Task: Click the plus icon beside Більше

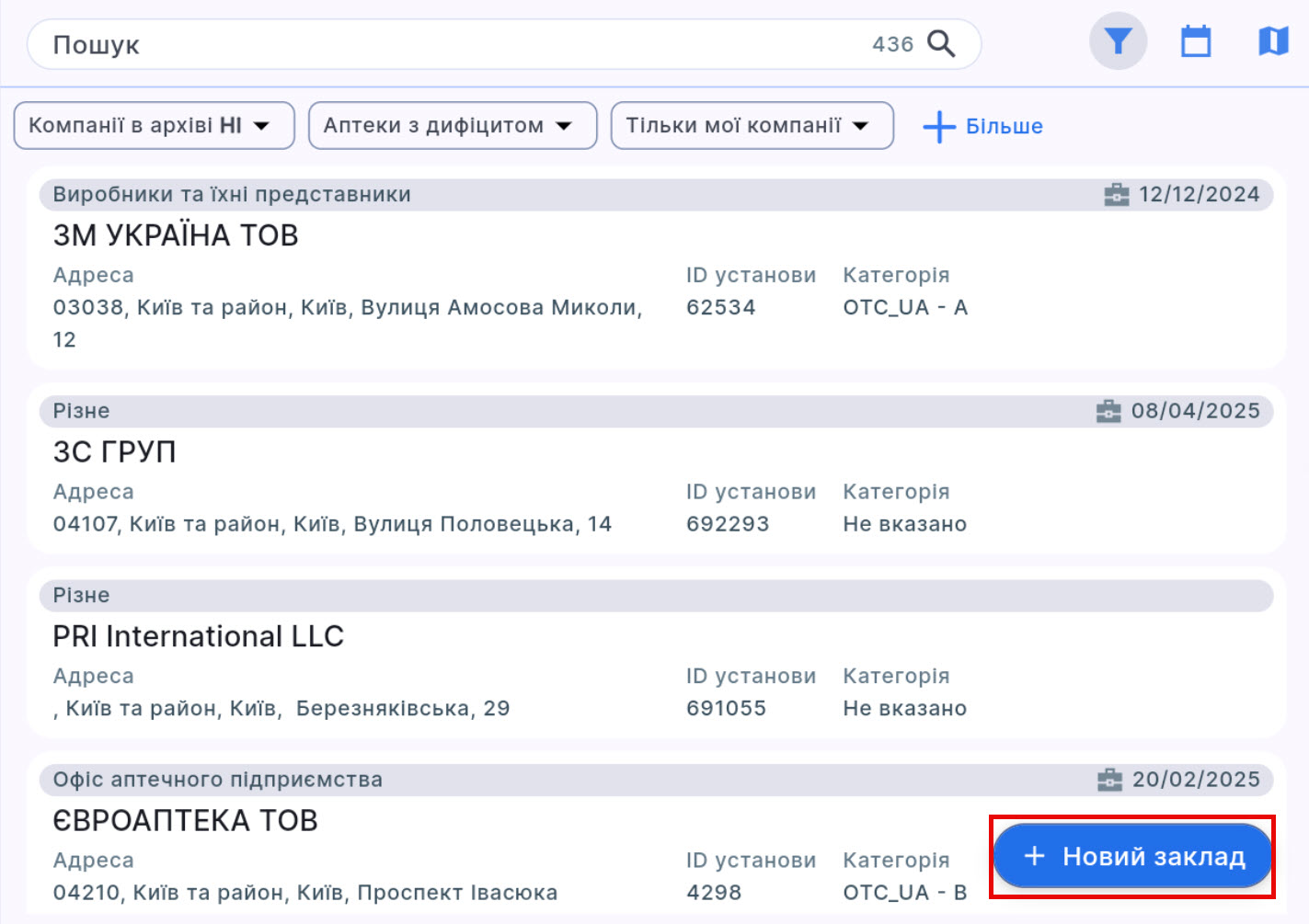Action: (938, 127)
